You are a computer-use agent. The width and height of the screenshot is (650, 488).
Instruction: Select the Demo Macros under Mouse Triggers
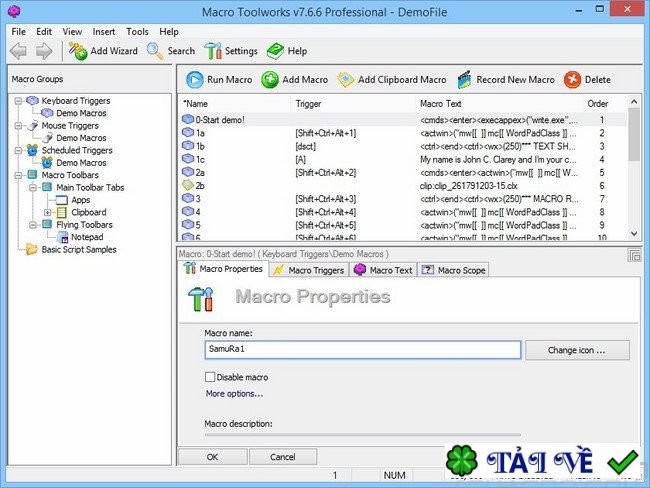coord(81,138)
